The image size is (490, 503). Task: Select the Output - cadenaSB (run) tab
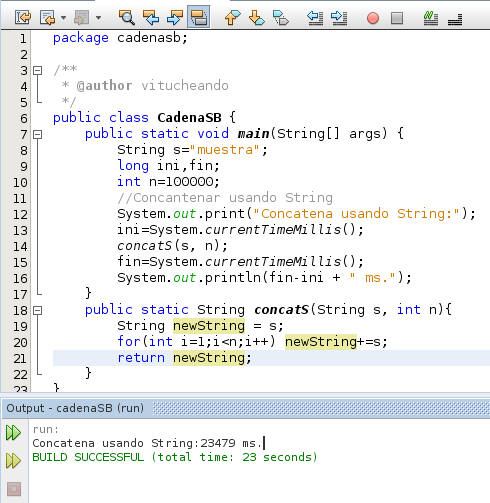(x=75, y=408)
